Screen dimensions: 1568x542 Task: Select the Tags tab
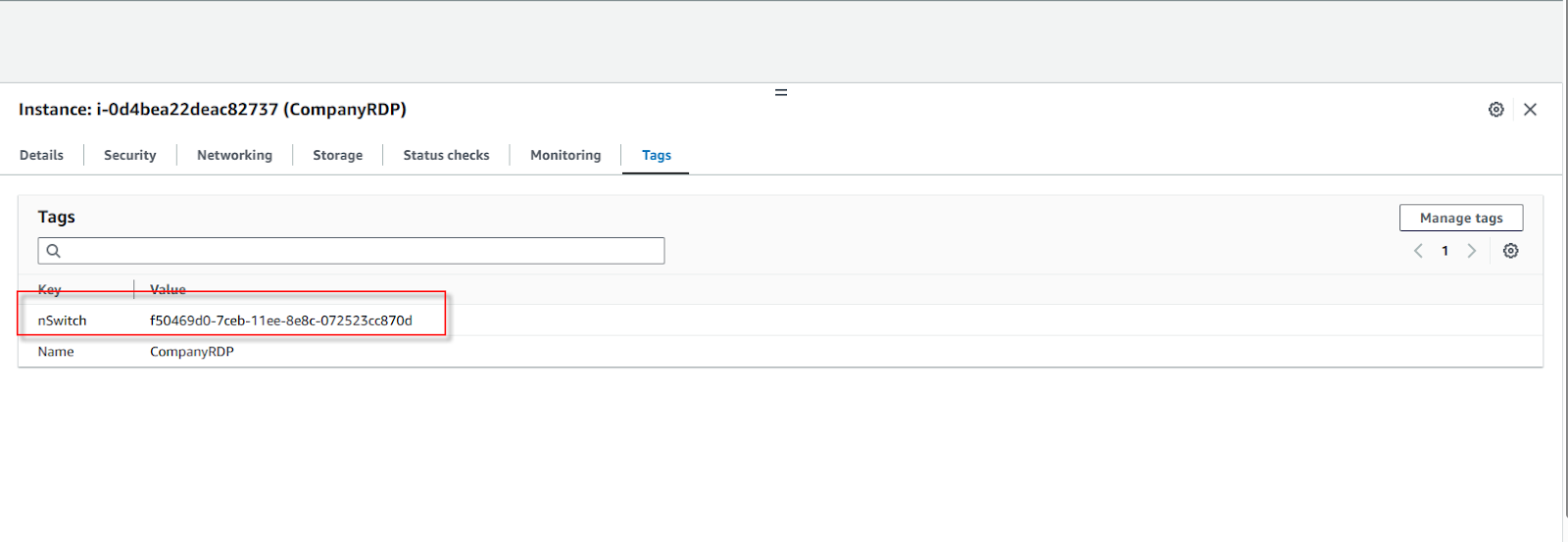pyautogui.click(x=657, y=155)
